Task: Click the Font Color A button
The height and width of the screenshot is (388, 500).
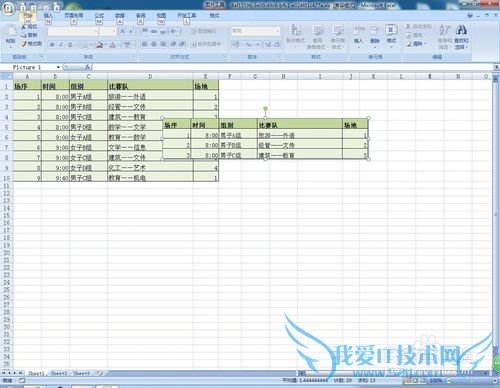Action: [113, 44]
